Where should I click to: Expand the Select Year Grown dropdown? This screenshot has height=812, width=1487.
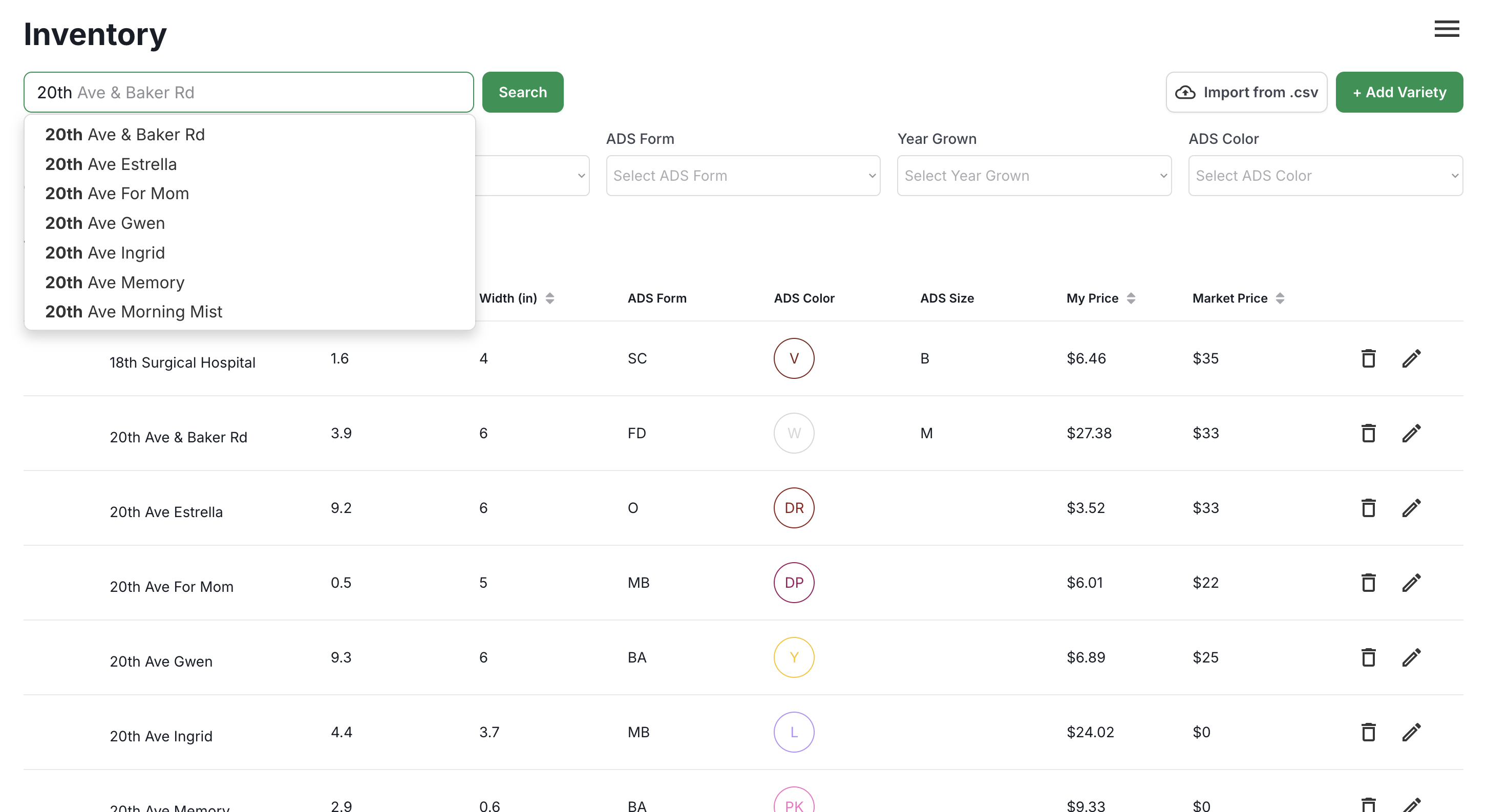click(x=1034, y=176)
